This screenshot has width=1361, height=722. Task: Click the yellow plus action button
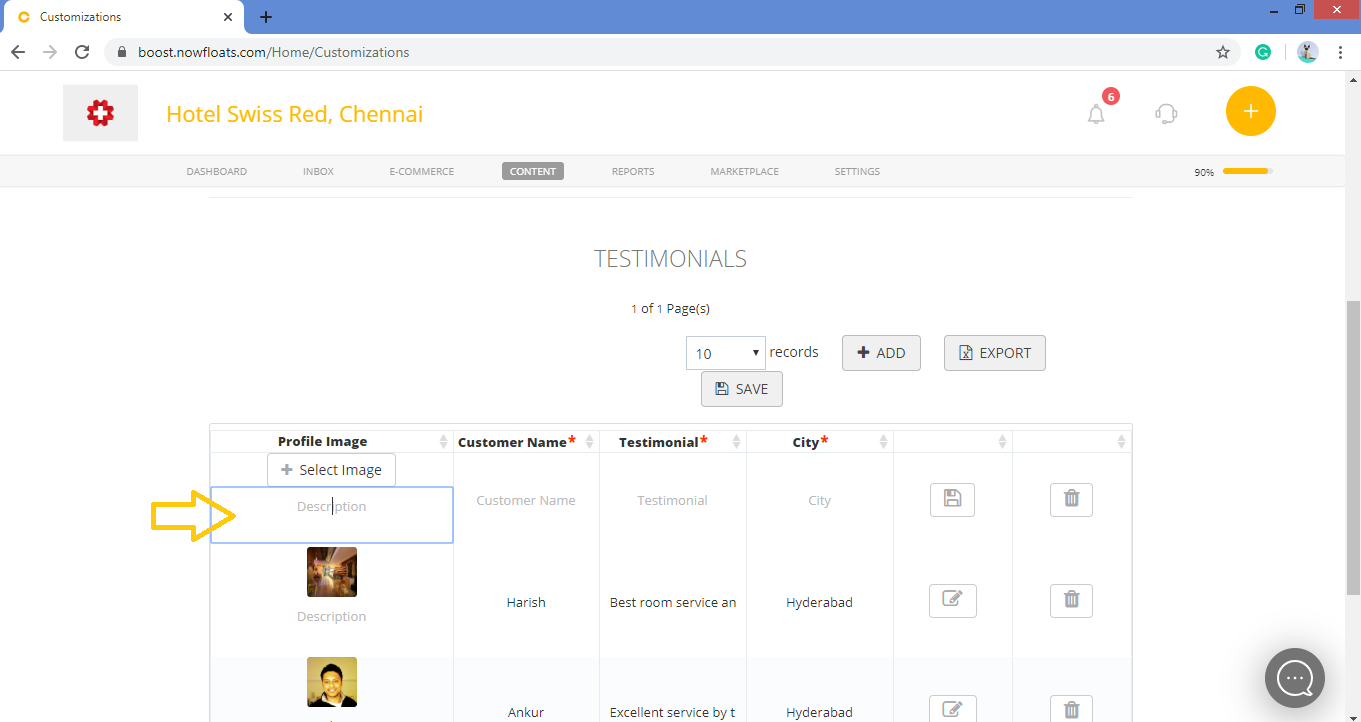(1251, 111)
